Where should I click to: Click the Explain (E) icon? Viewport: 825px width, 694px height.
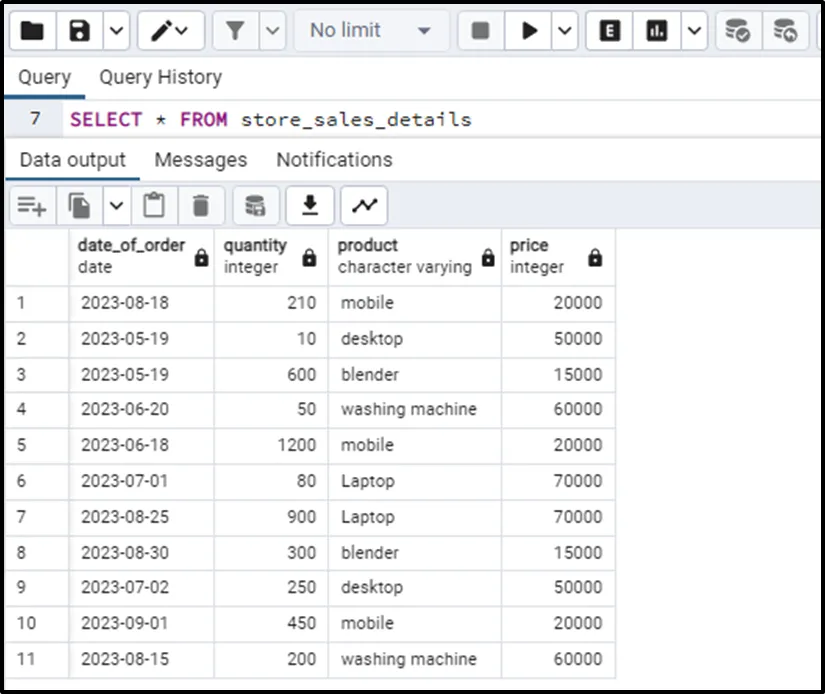[x=608, y=31]
